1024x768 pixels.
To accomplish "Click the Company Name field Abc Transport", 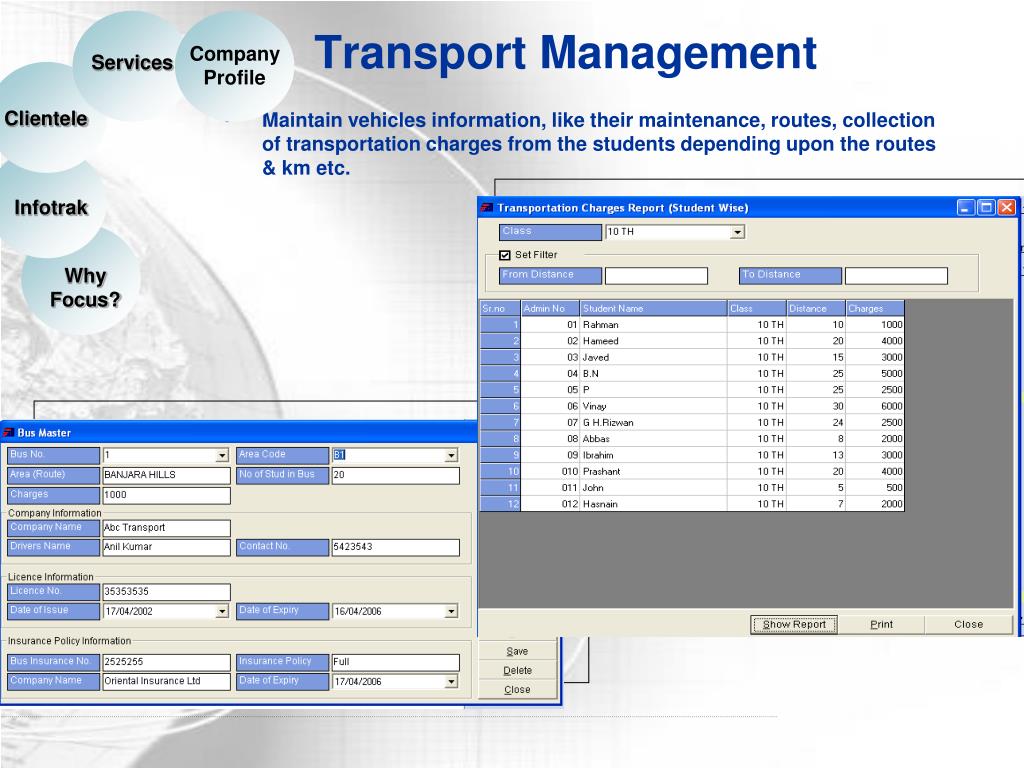I will coord(167,528).
